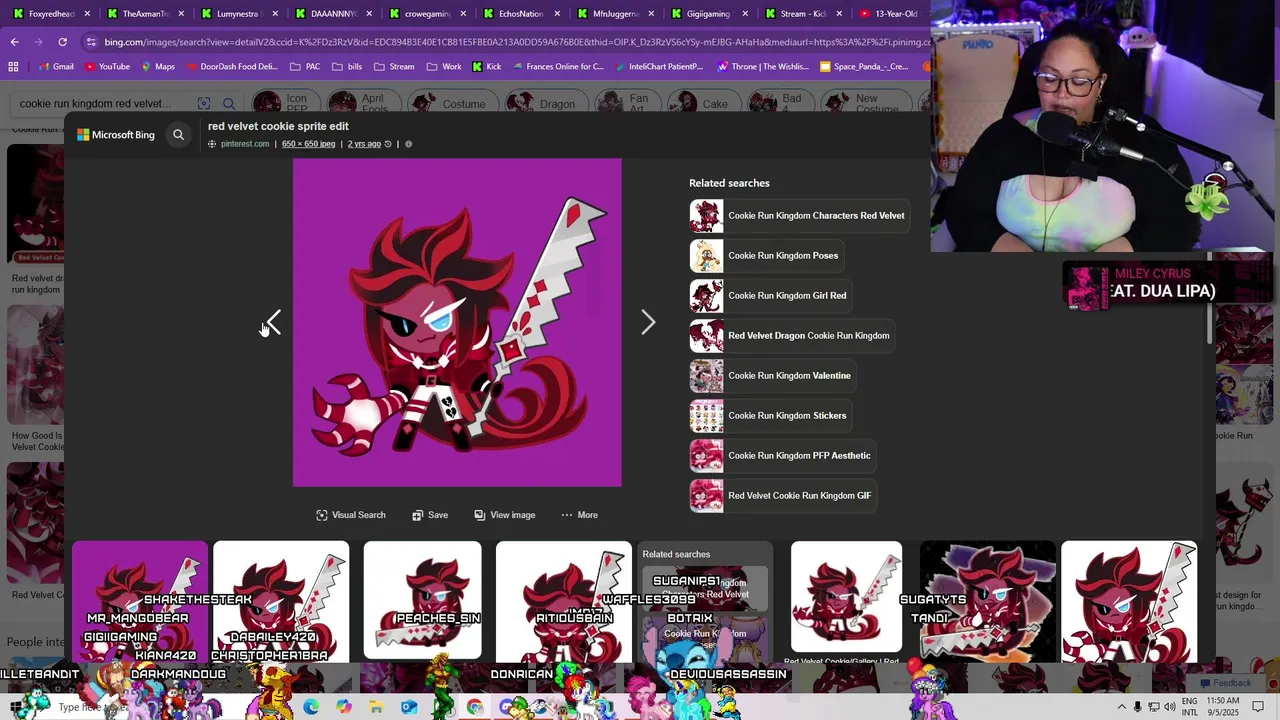Click the browser Back arrow

pyautogui.click(x=14, y=42)
